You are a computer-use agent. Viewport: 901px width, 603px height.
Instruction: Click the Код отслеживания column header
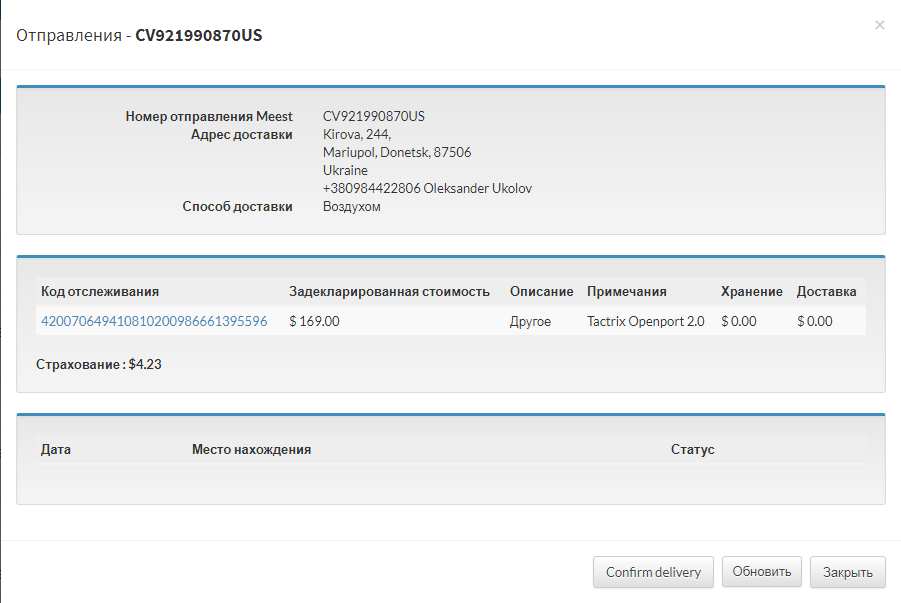click(x=100, y=291)
